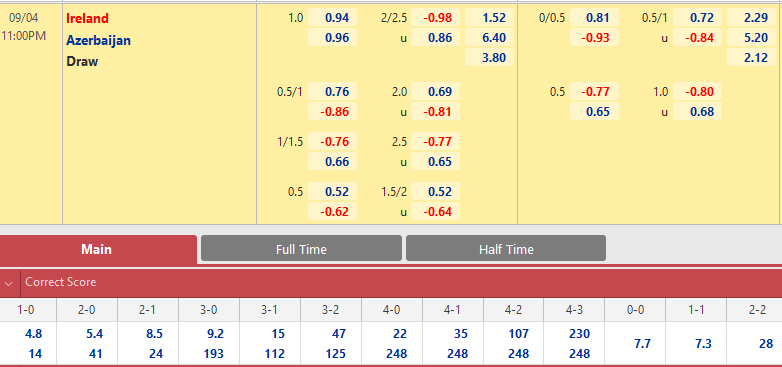782x367 pixels.
Task: Pick full time Draw odds 3.80
Action: pos(489,58)
